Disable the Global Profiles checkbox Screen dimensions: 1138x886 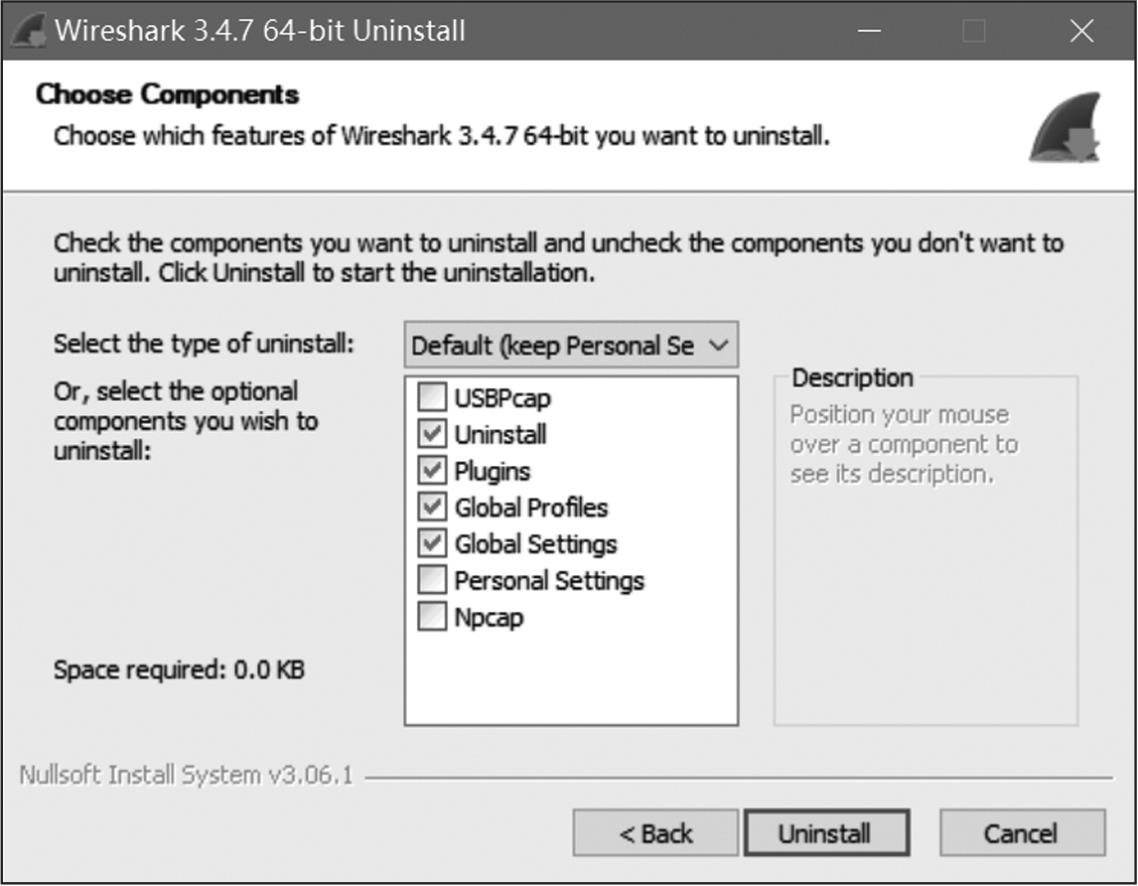click(432, 508)
